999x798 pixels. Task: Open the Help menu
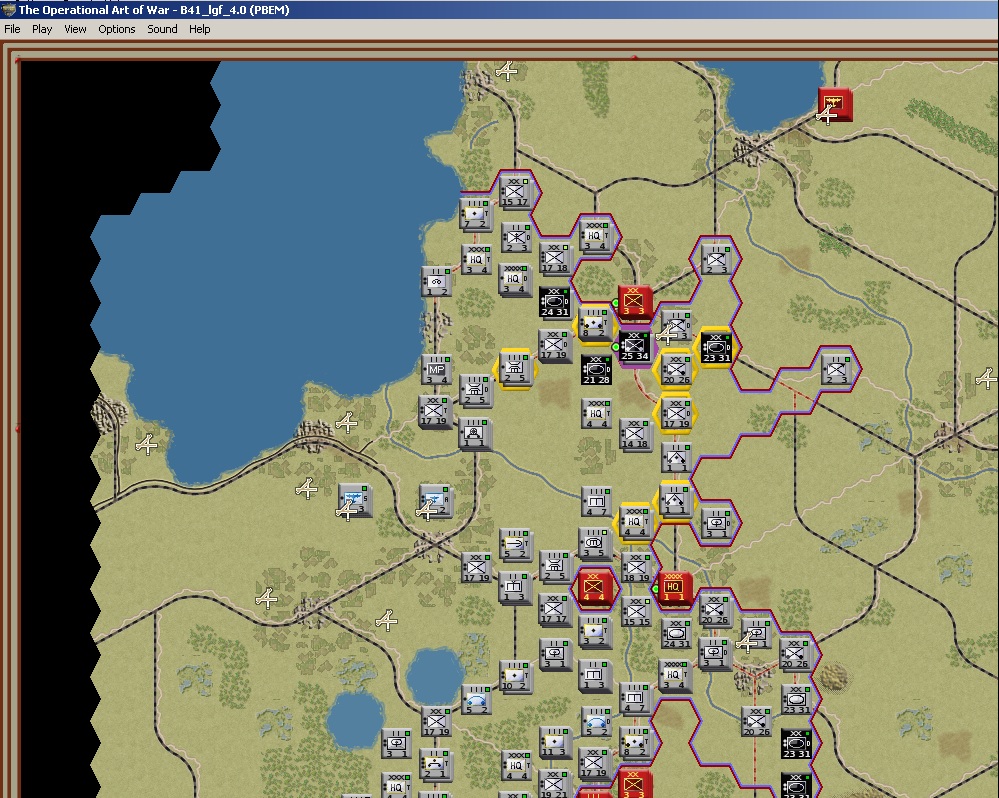point(199,29)
